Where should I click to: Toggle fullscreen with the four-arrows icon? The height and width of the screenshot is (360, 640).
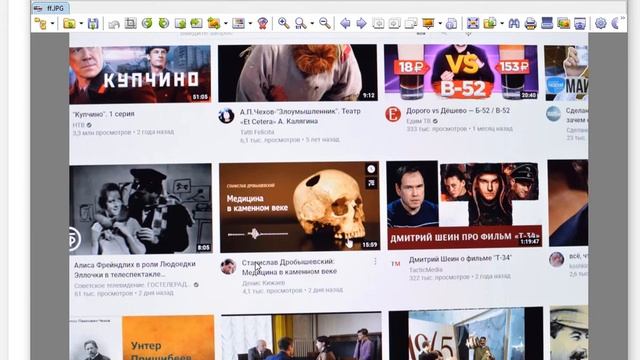pyautogui.click(x=473, y=24)
